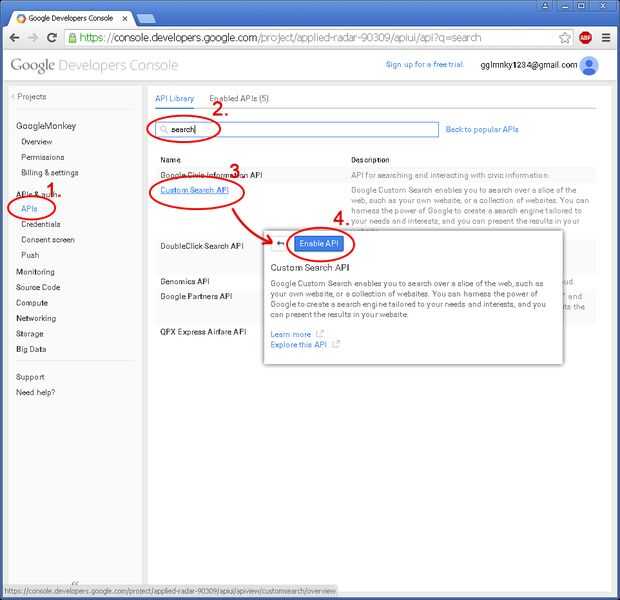
Task: Click the gglmnky1234@gmail.com account email
Action: [529, 65]
